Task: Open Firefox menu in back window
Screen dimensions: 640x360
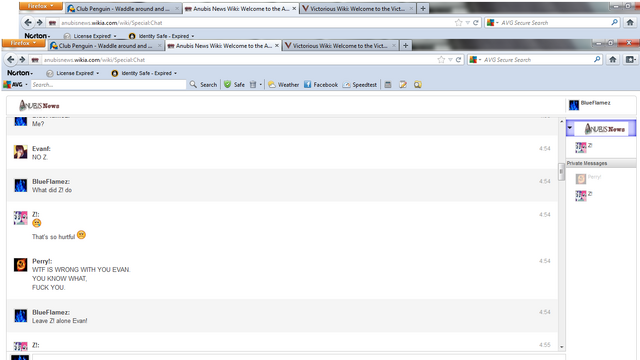Action: (x=40, y=6)
